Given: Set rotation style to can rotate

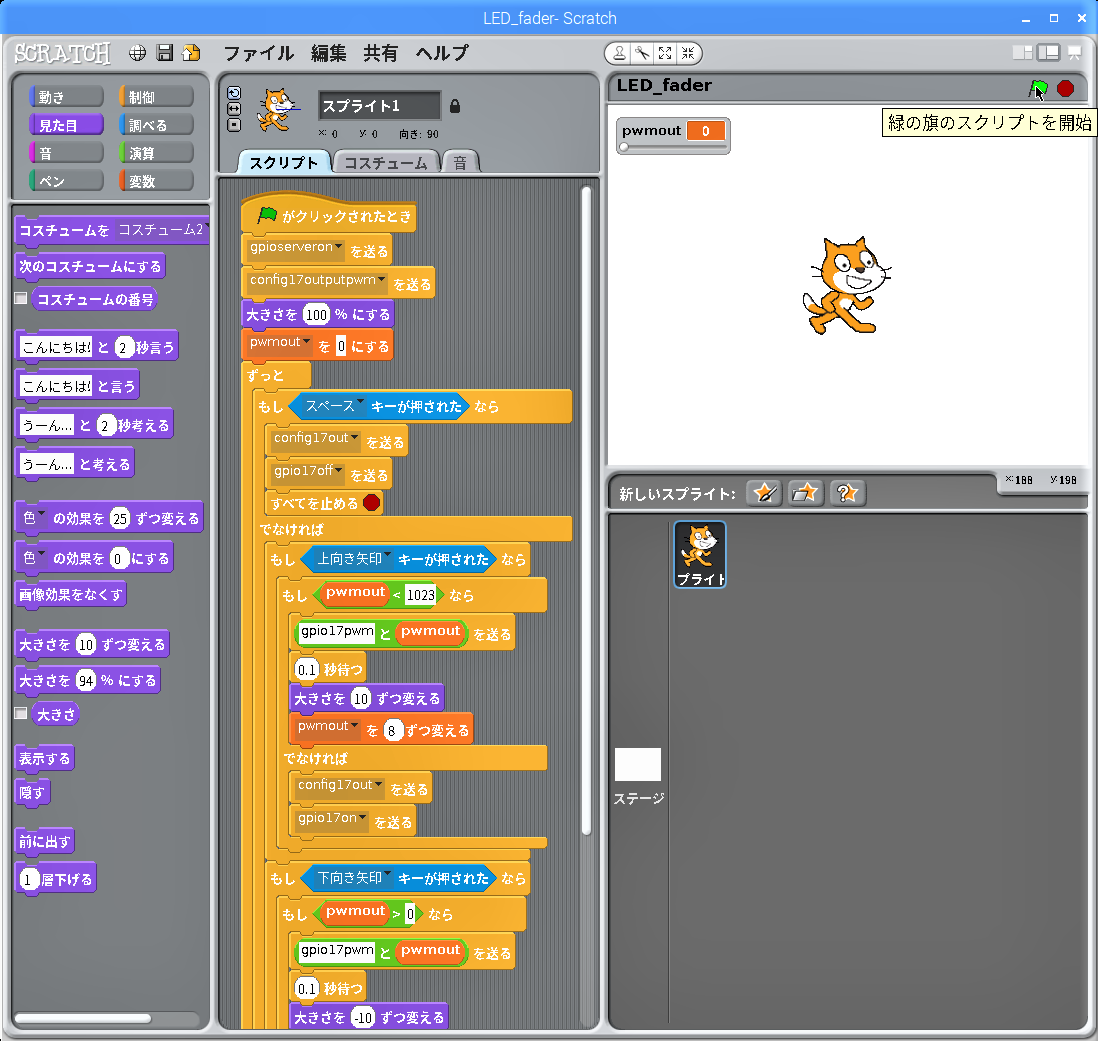Looking at the screenshot, I should (x=234, y=93).
